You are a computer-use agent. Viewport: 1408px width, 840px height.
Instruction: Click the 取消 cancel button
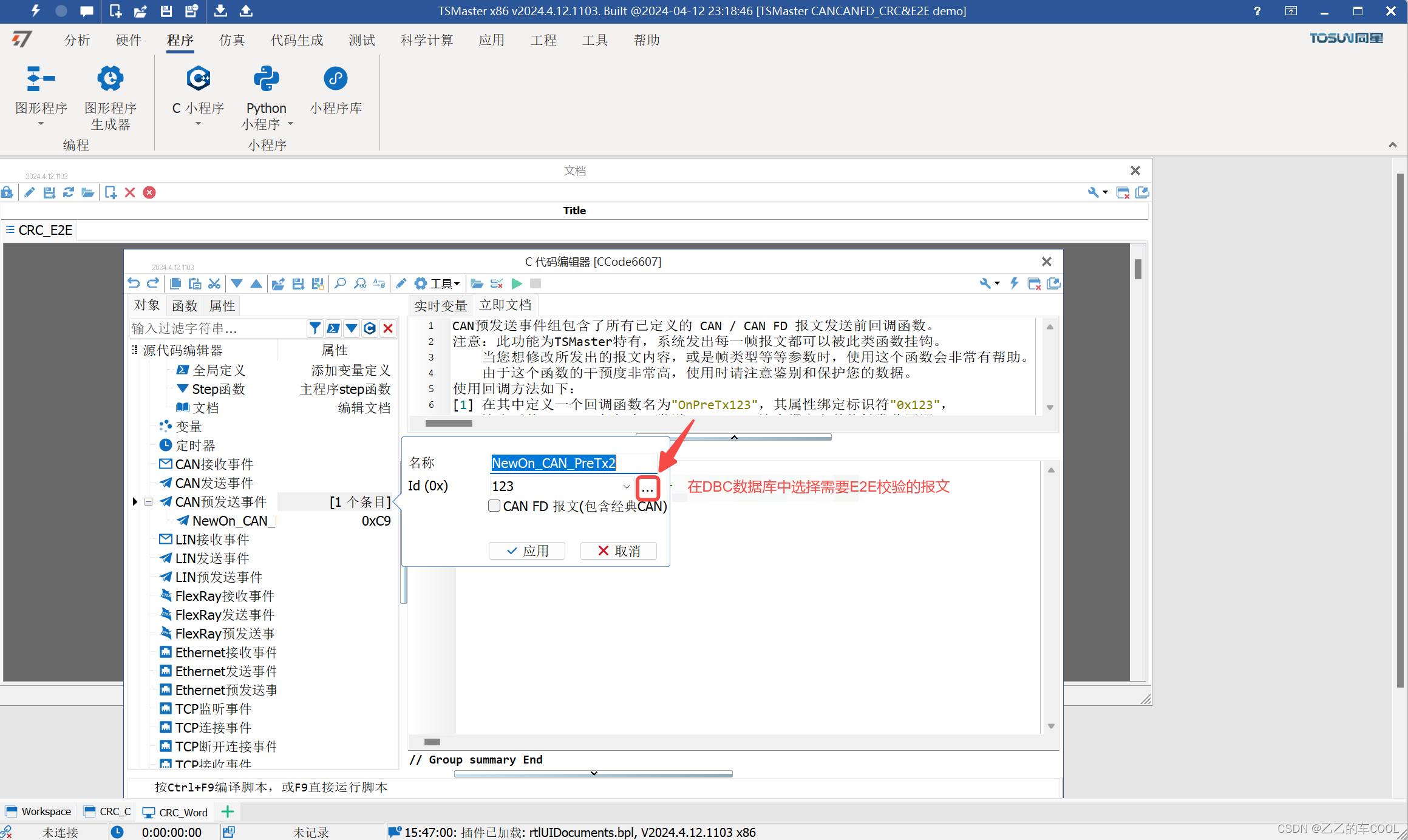coord(619,550)
